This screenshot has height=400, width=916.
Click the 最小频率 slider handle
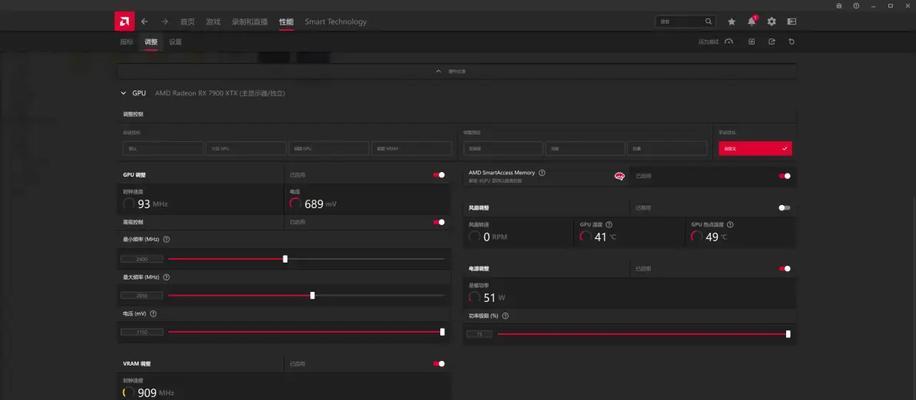(x=285, y=259)
